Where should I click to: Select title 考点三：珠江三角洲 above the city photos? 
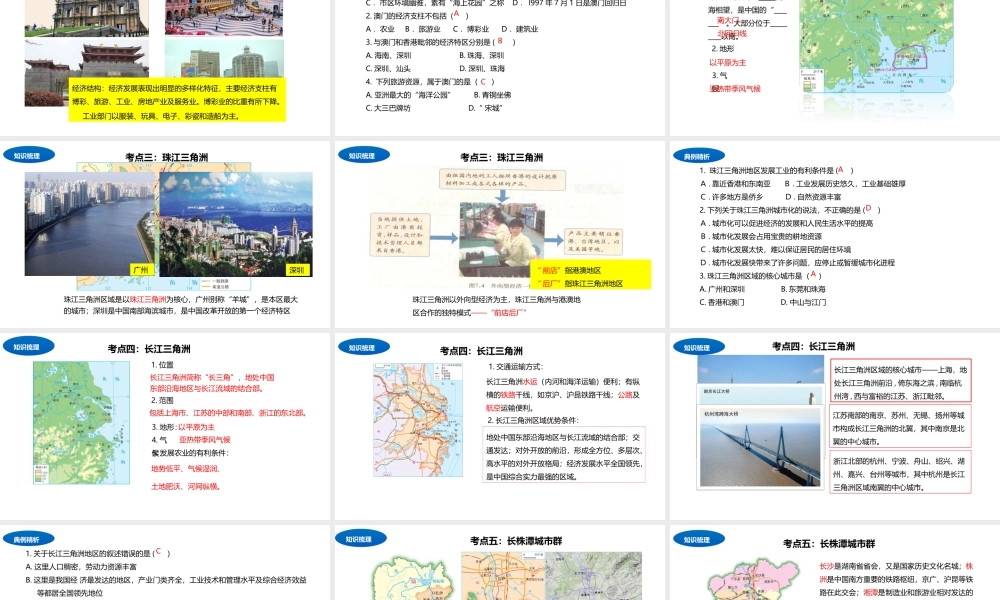(166, 157)
